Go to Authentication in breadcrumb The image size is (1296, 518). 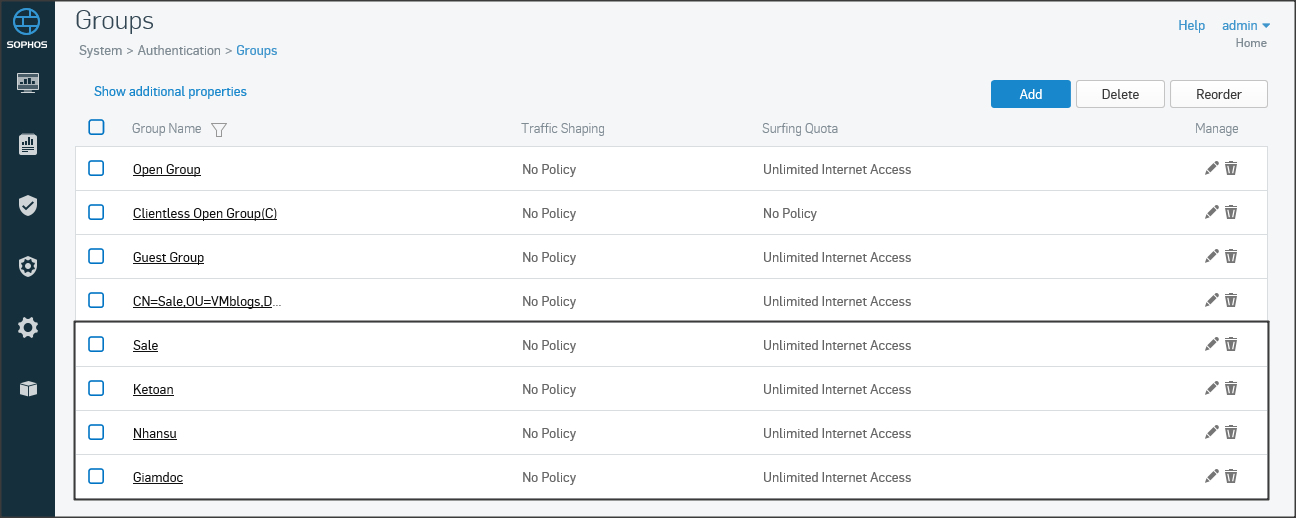179,50
